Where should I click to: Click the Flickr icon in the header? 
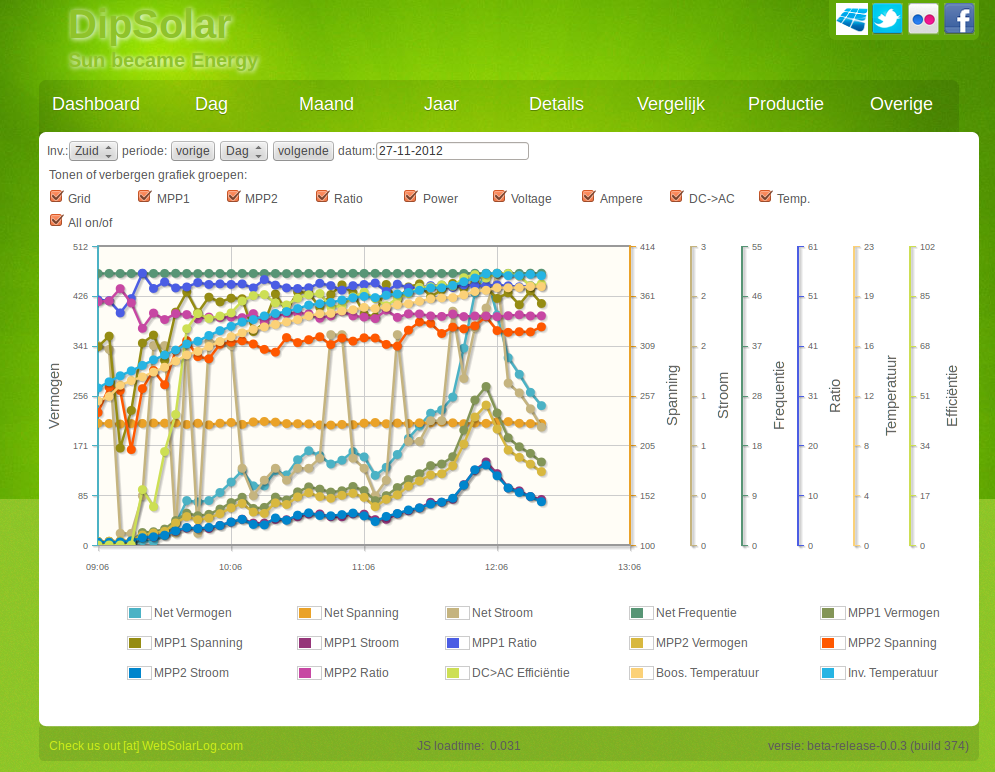click(x=922, y=19)
